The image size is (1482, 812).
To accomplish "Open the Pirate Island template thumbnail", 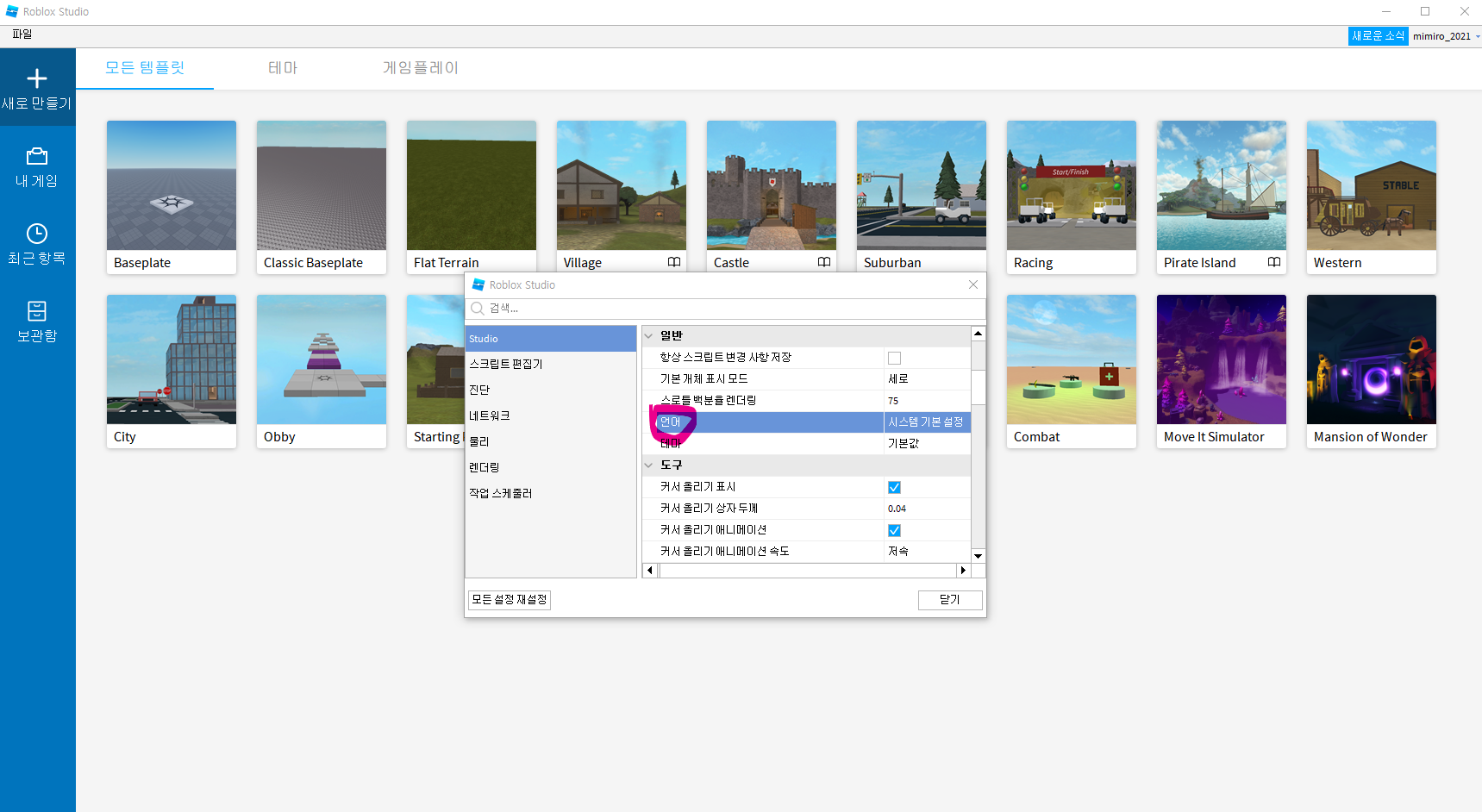I will pyautogui.click(x=1222, y=185).
